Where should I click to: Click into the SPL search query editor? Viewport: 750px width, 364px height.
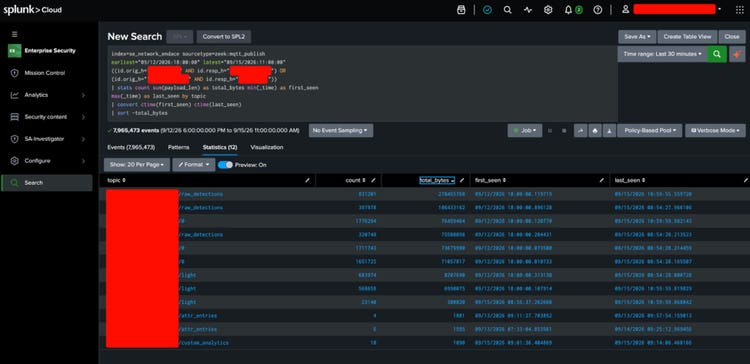363,84
